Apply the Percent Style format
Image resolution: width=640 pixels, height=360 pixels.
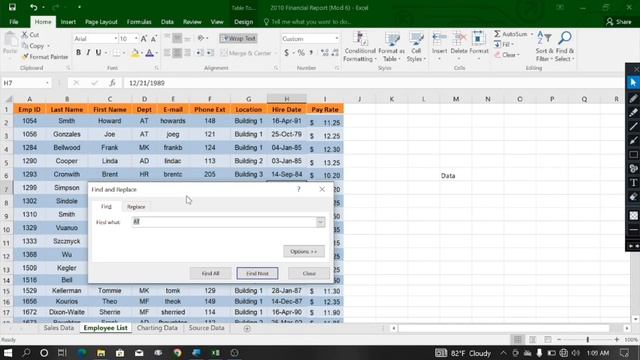tap(301, 53)
